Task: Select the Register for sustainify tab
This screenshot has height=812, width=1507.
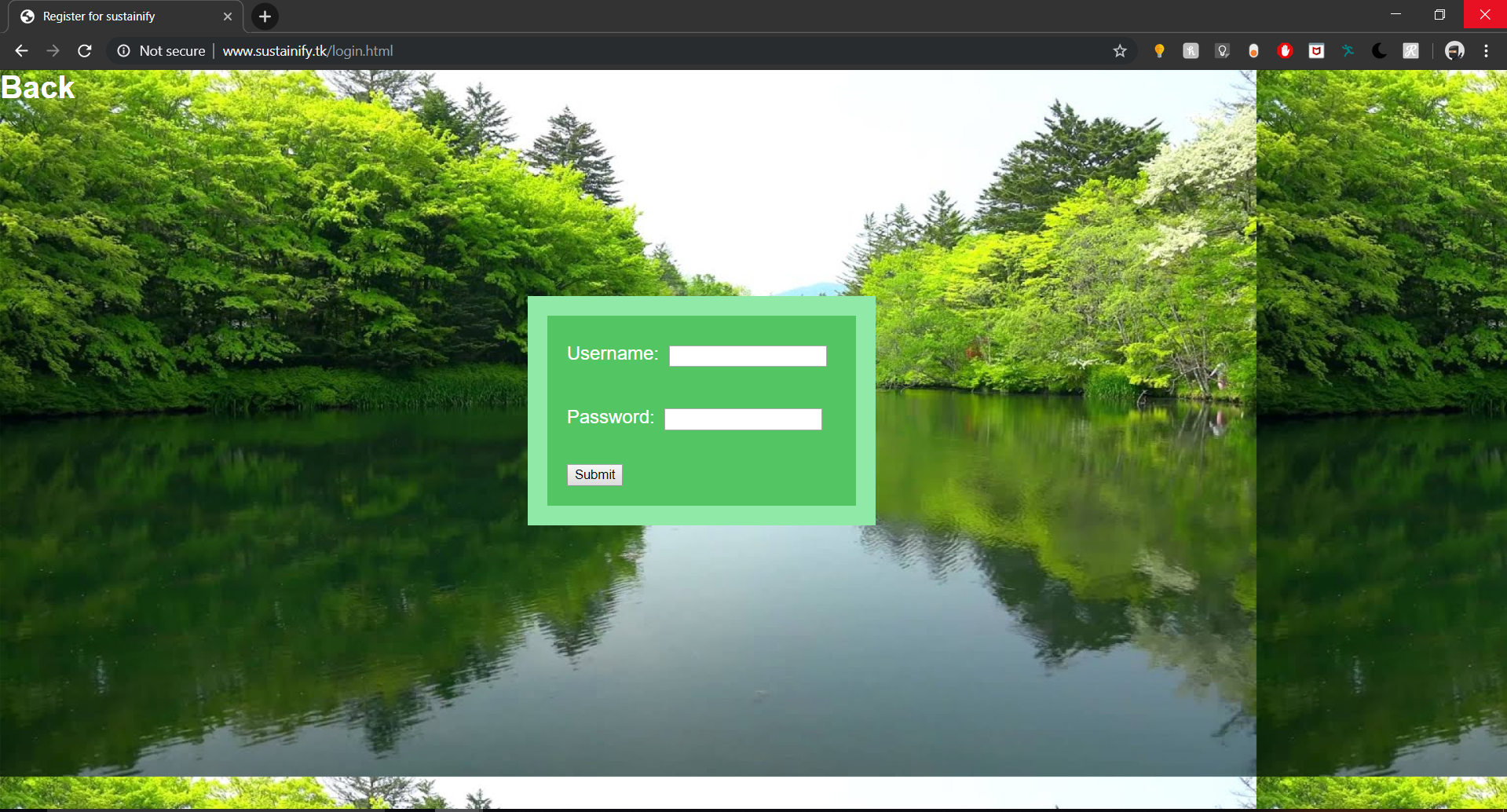Action: click(126, 16)
